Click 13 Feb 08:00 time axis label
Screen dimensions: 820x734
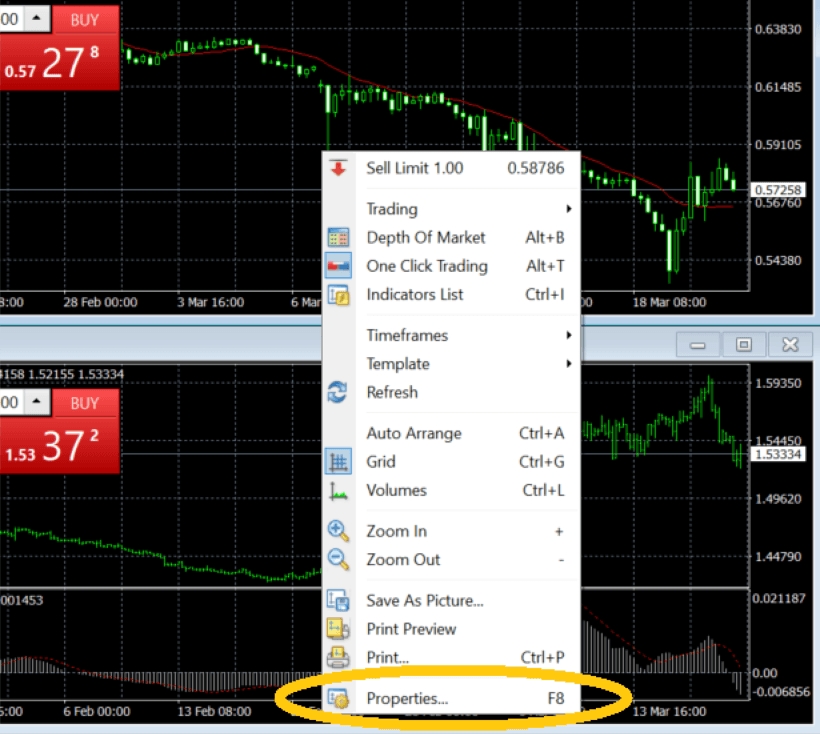pyautogui.click(x=214, y=712)
